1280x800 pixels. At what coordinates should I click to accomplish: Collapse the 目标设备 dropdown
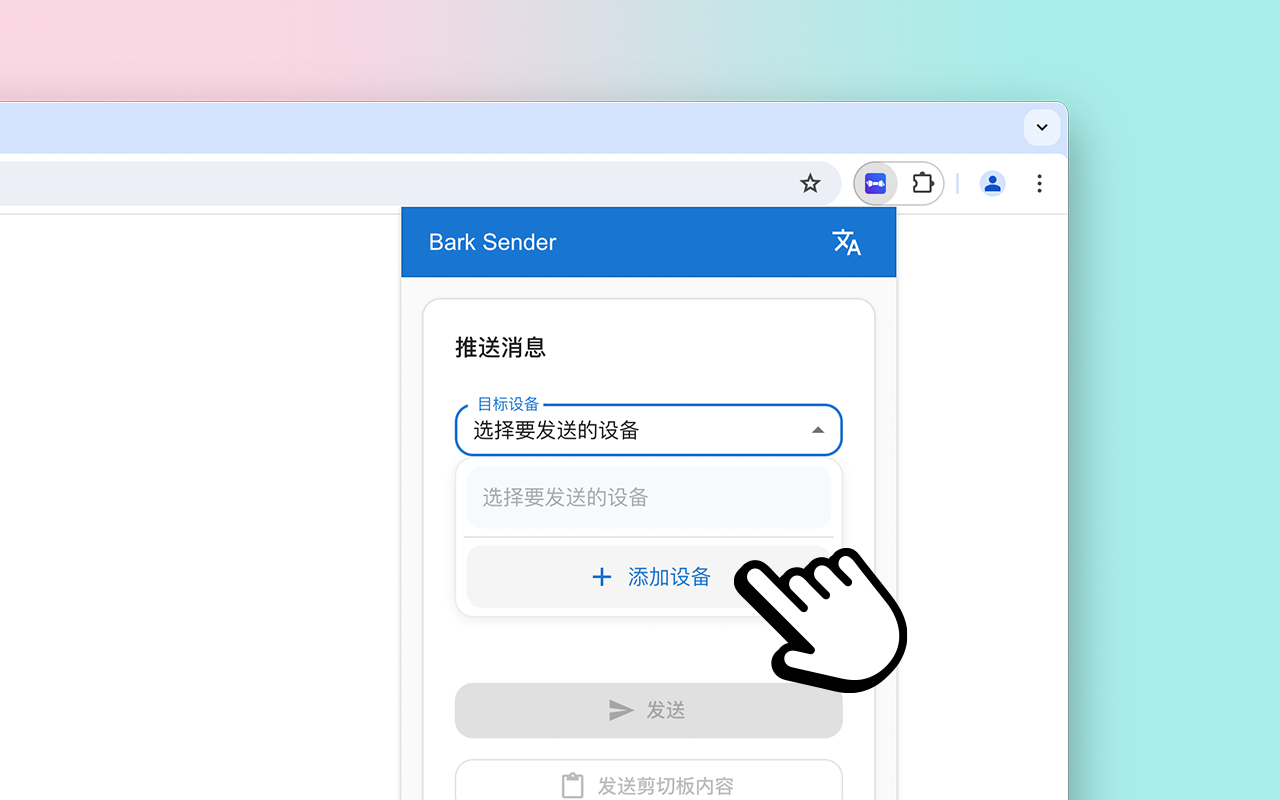tap(649, 430)
